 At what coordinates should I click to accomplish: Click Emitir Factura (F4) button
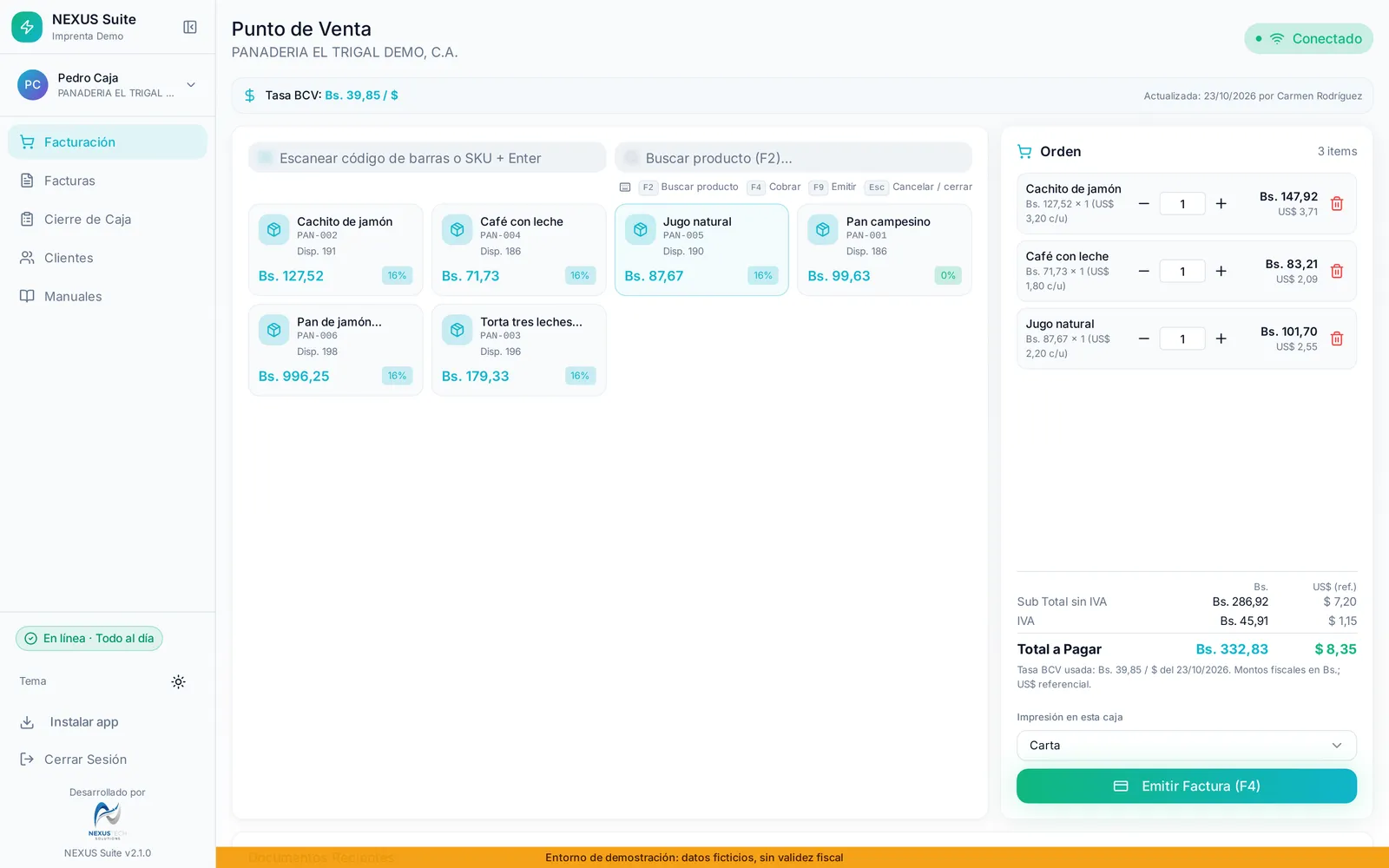point(1187,786)
